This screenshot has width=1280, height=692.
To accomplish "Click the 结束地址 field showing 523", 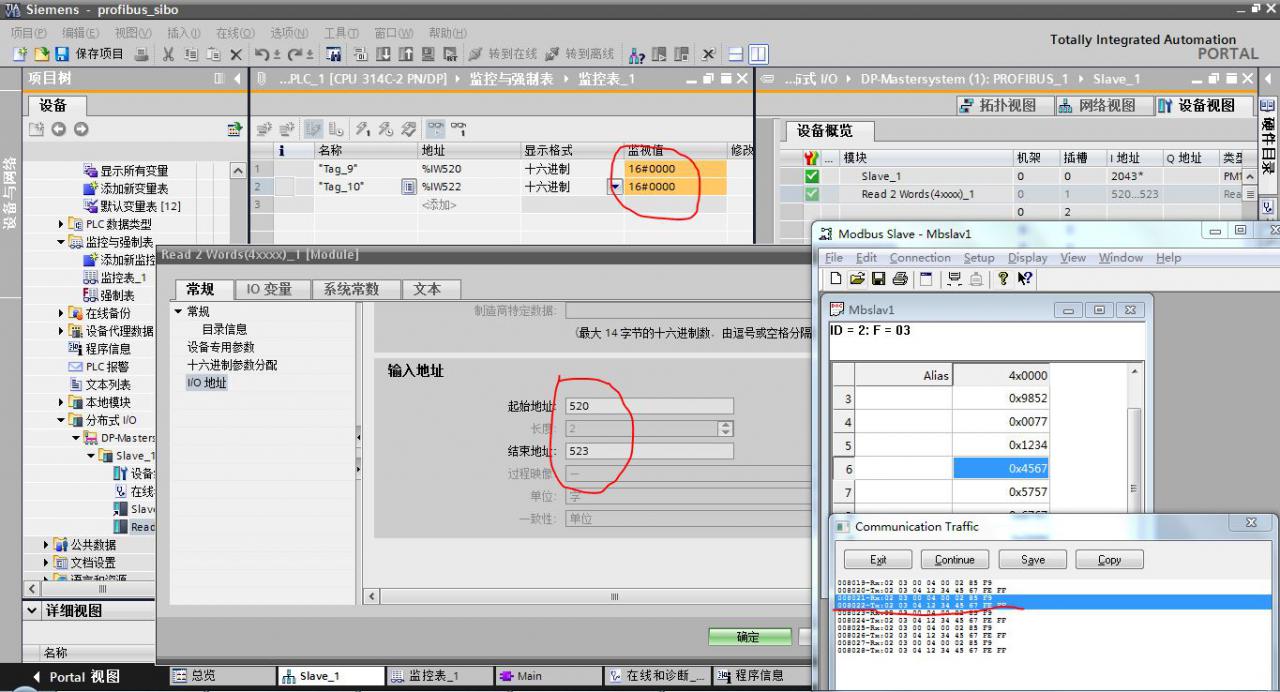I will pos(649,451).
